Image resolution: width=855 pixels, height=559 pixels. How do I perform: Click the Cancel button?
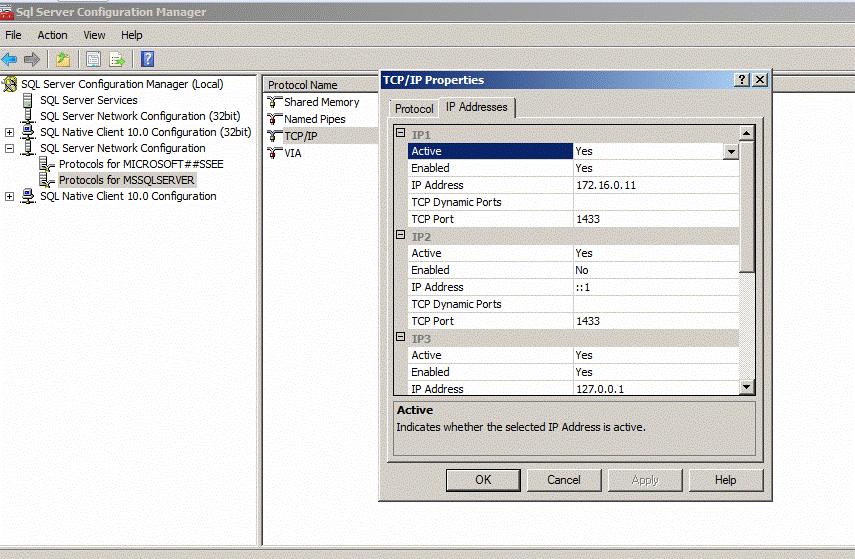(564, 480)
